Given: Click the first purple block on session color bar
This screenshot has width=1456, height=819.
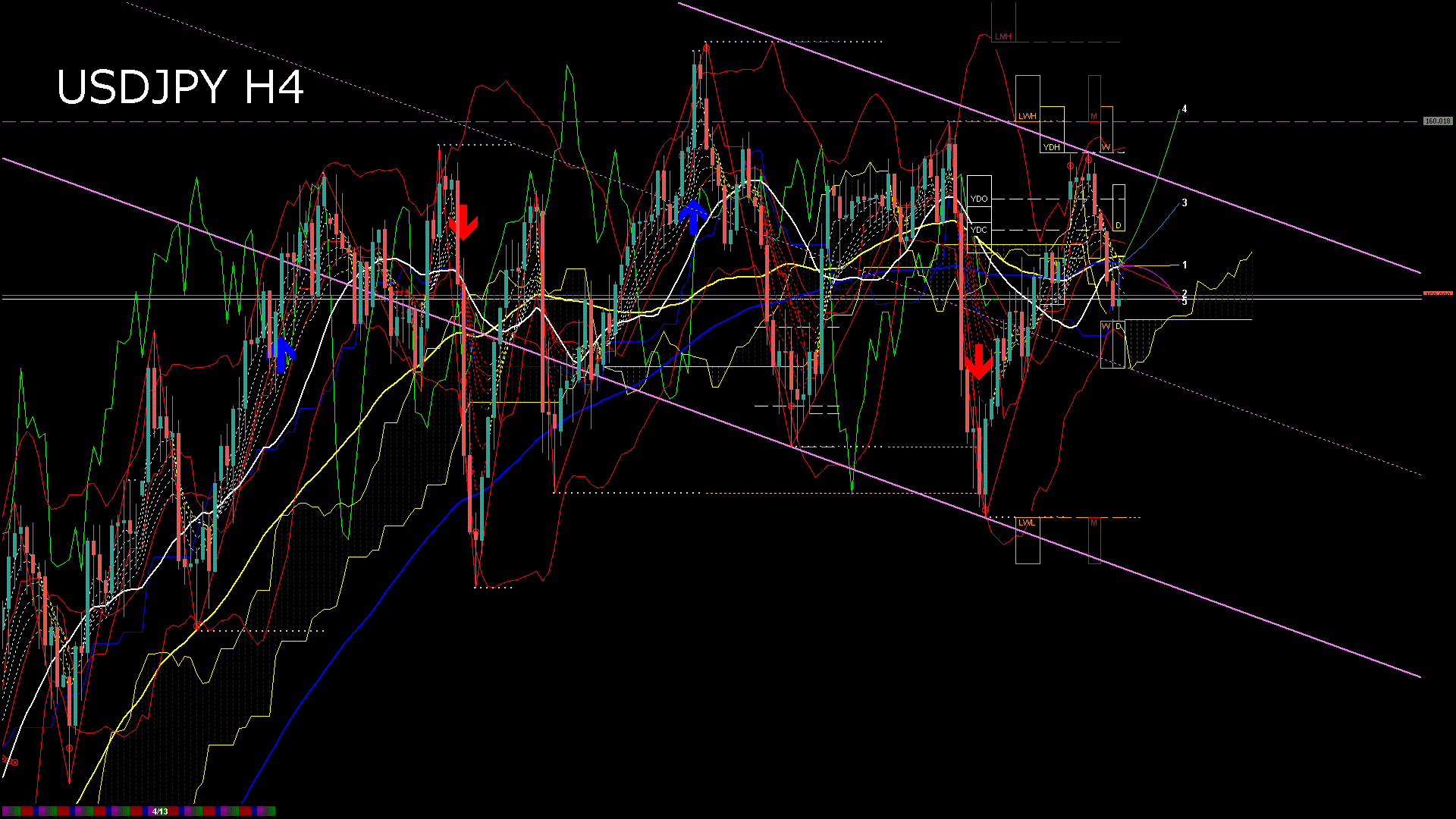Looking at the screenshot, I should click(x=5, y=811).
